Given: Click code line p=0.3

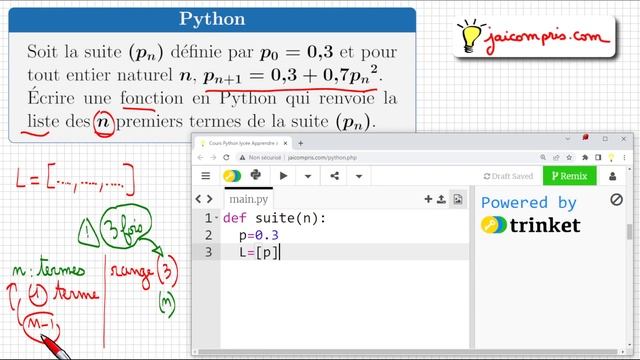Looking at the screenshot, I should pos(259,235).
